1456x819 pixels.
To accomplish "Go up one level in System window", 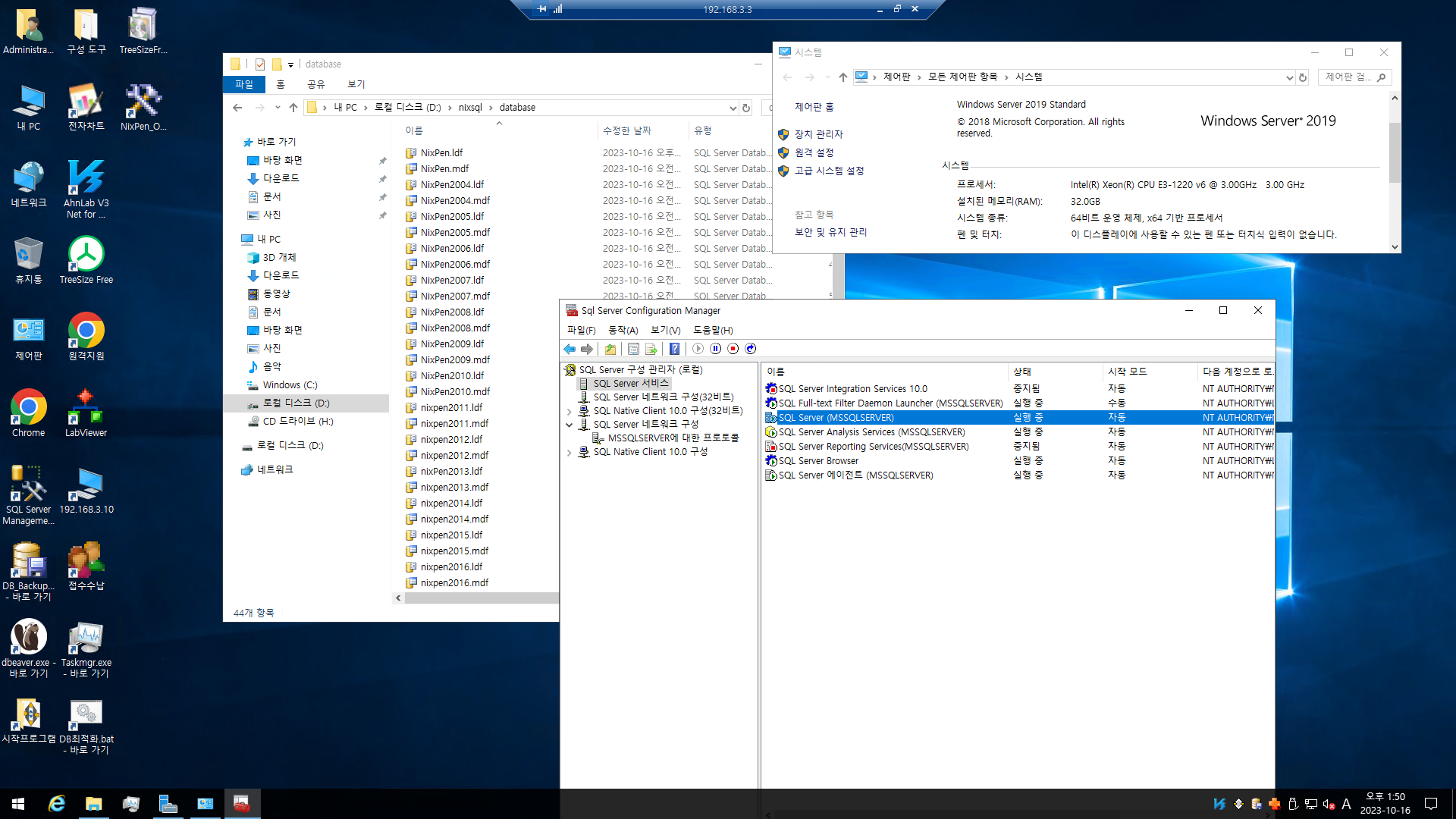I will [843, 77].
